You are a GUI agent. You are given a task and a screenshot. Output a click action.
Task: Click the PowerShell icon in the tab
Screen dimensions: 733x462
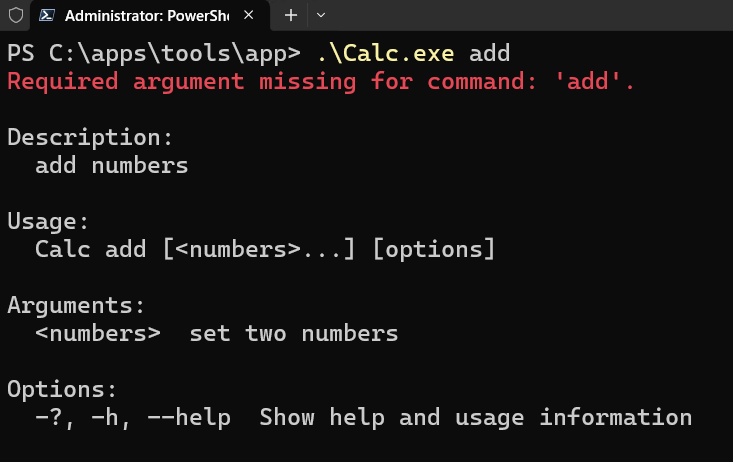tap(47, 15)
